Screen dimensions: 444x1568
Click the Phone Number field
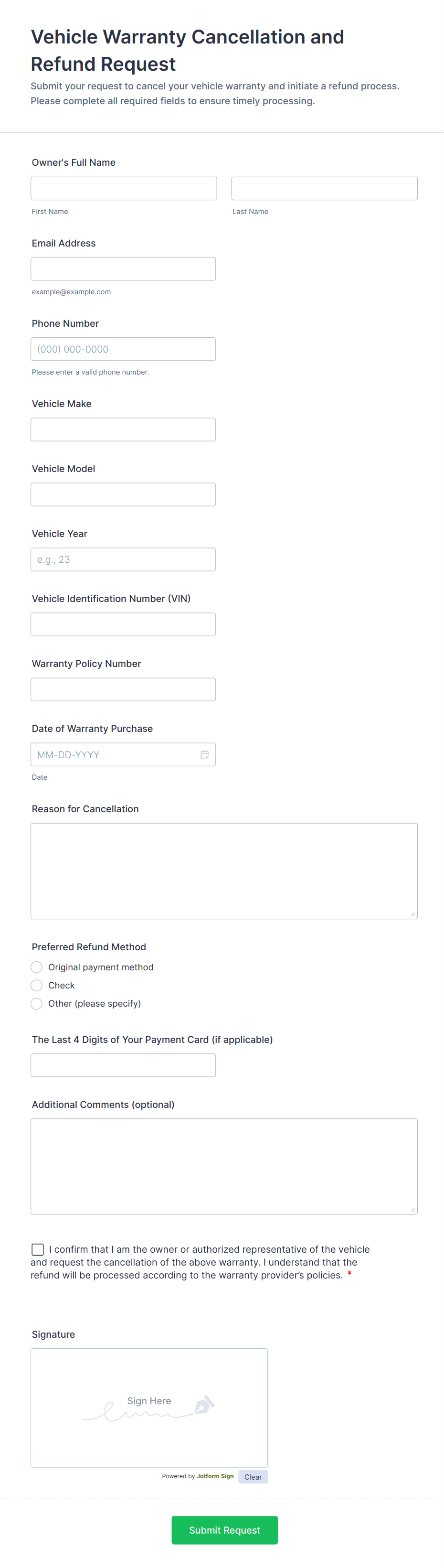coord(123,349)
